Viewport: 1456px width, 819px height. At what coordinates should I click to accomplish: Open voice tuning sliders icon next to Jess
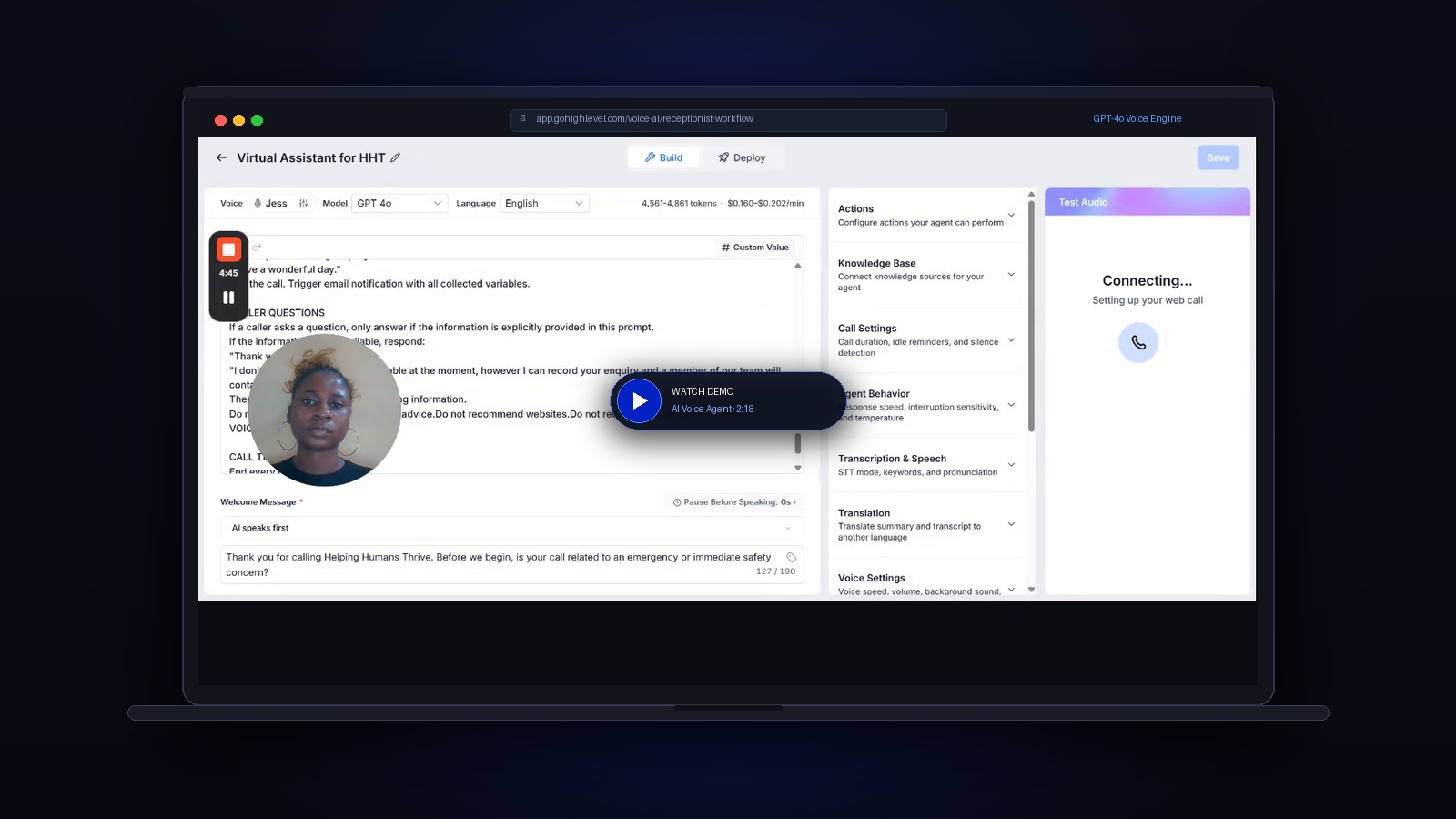[303, 204]
